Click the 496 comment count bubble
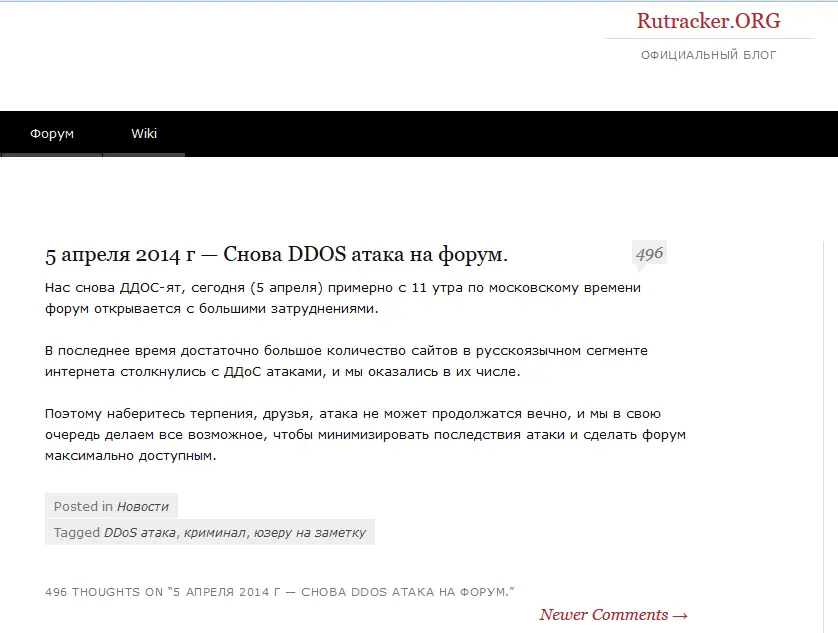 point(649,253)
